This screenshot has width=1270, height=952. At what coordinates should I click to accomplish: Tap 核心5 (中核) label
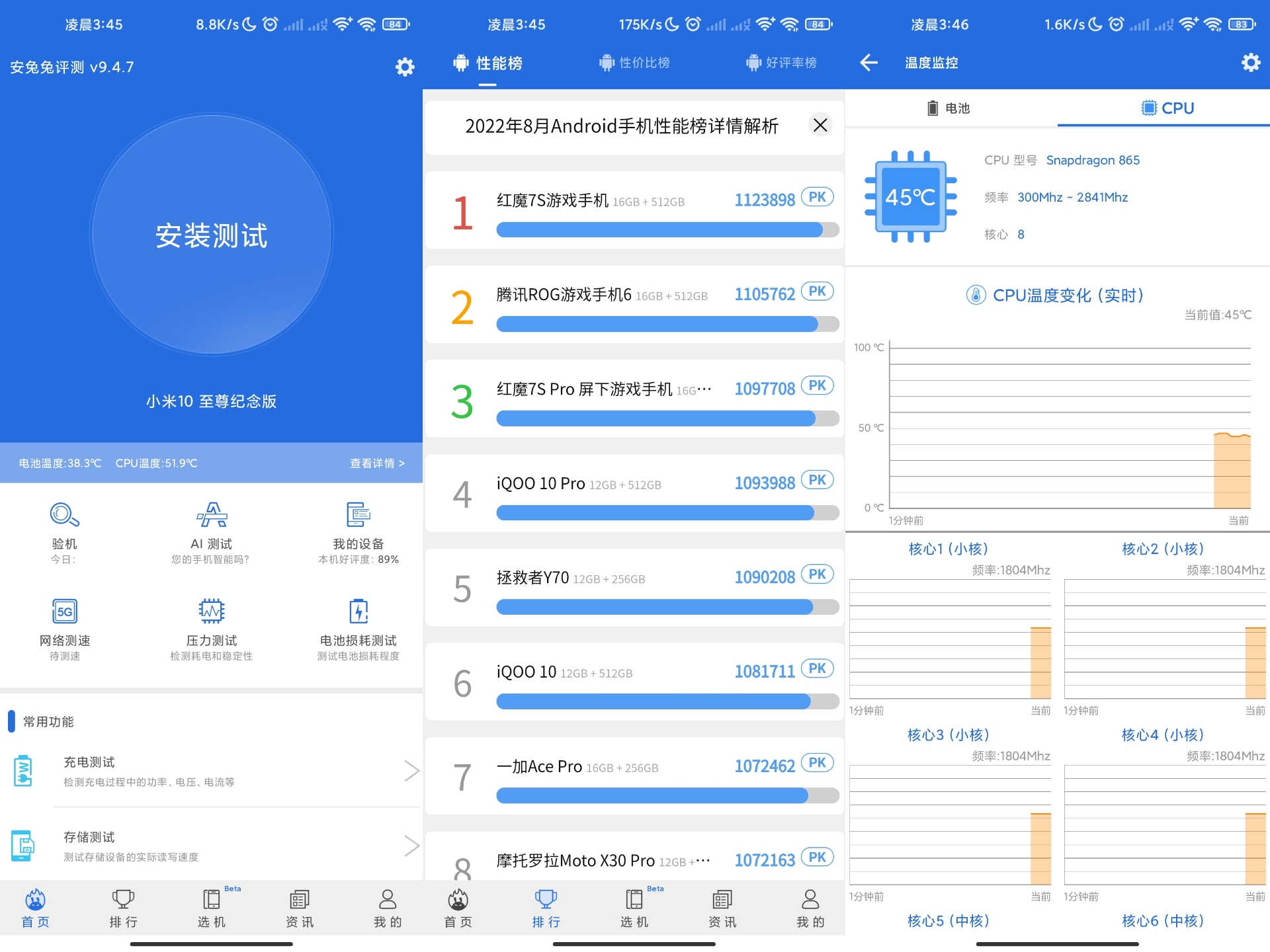point(949,920)
